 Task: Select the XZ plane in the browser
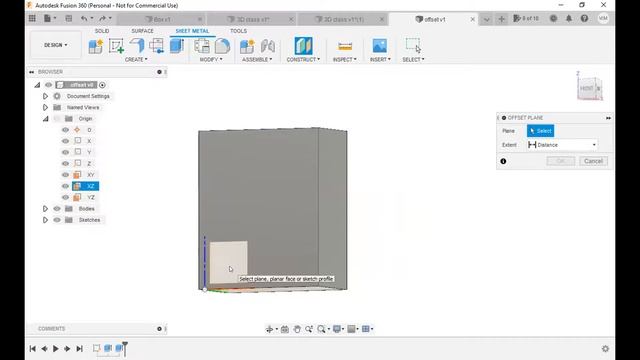click(x=86, y=186)
